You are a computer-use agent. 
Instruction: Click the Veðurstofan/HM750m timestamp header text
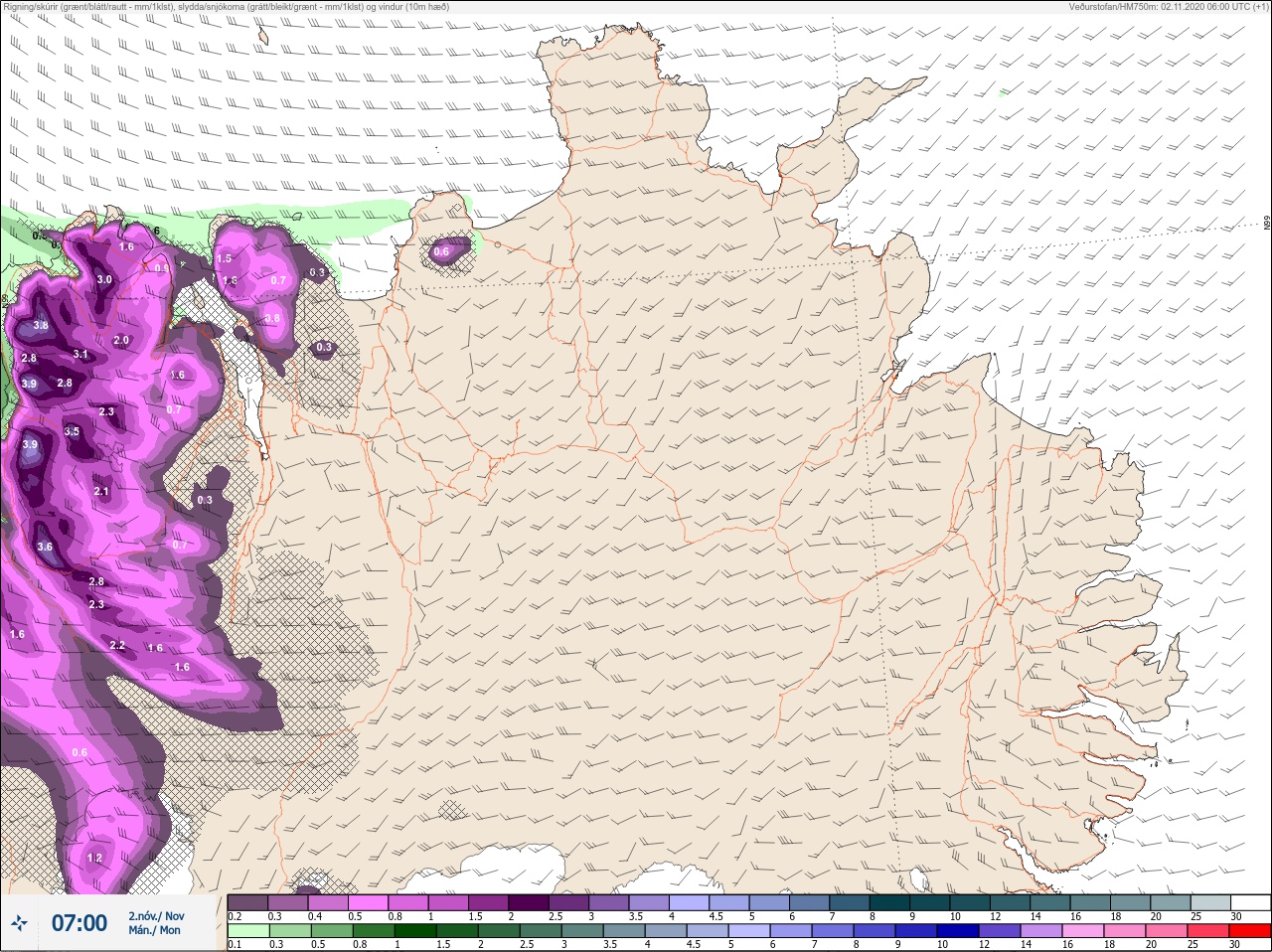[1169, 6]
